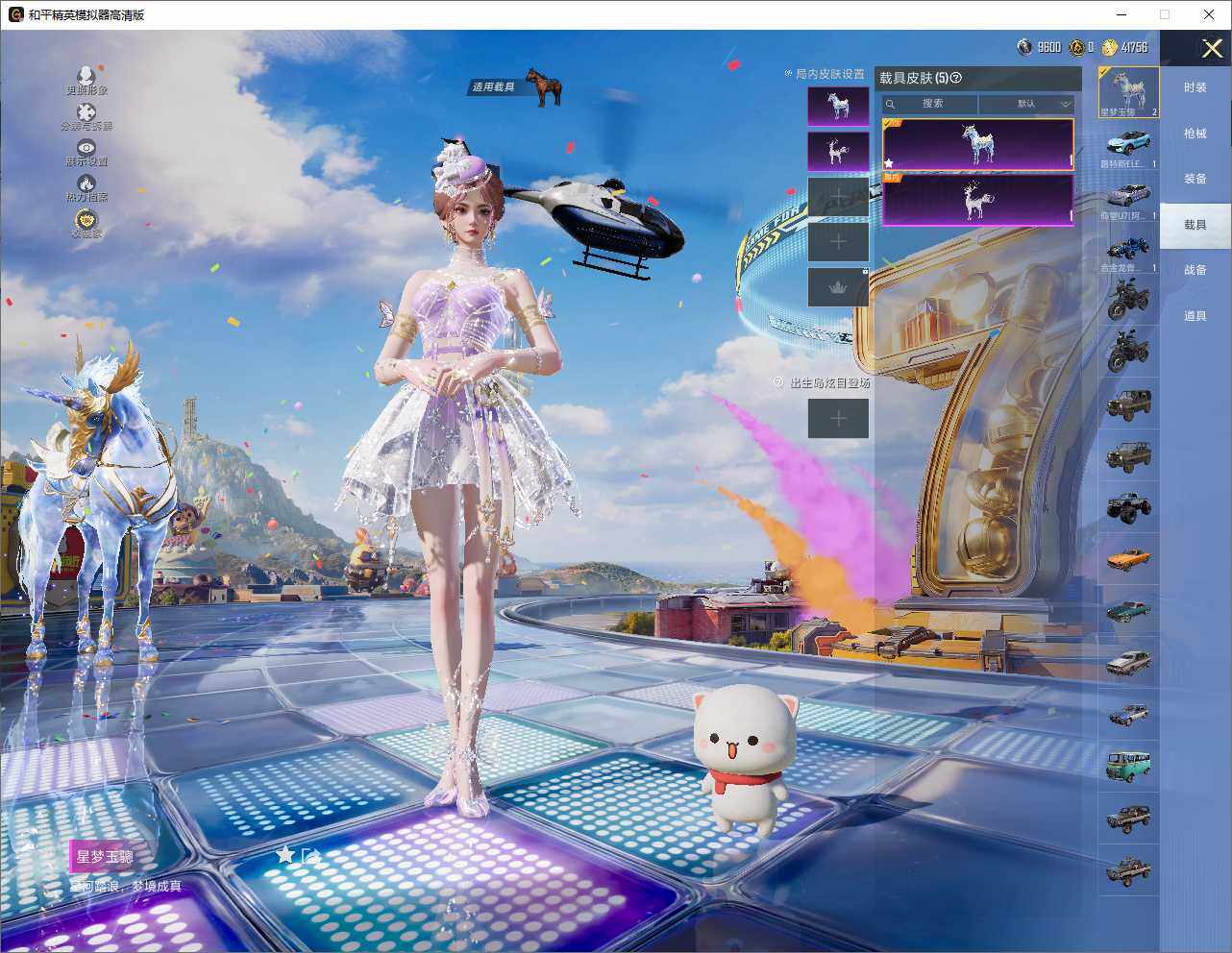This screenshot has width=1232, height=953.
Task: Select the first motorcycle in vehicle list
Action: pyautogui.click(x=1128, y=299)
